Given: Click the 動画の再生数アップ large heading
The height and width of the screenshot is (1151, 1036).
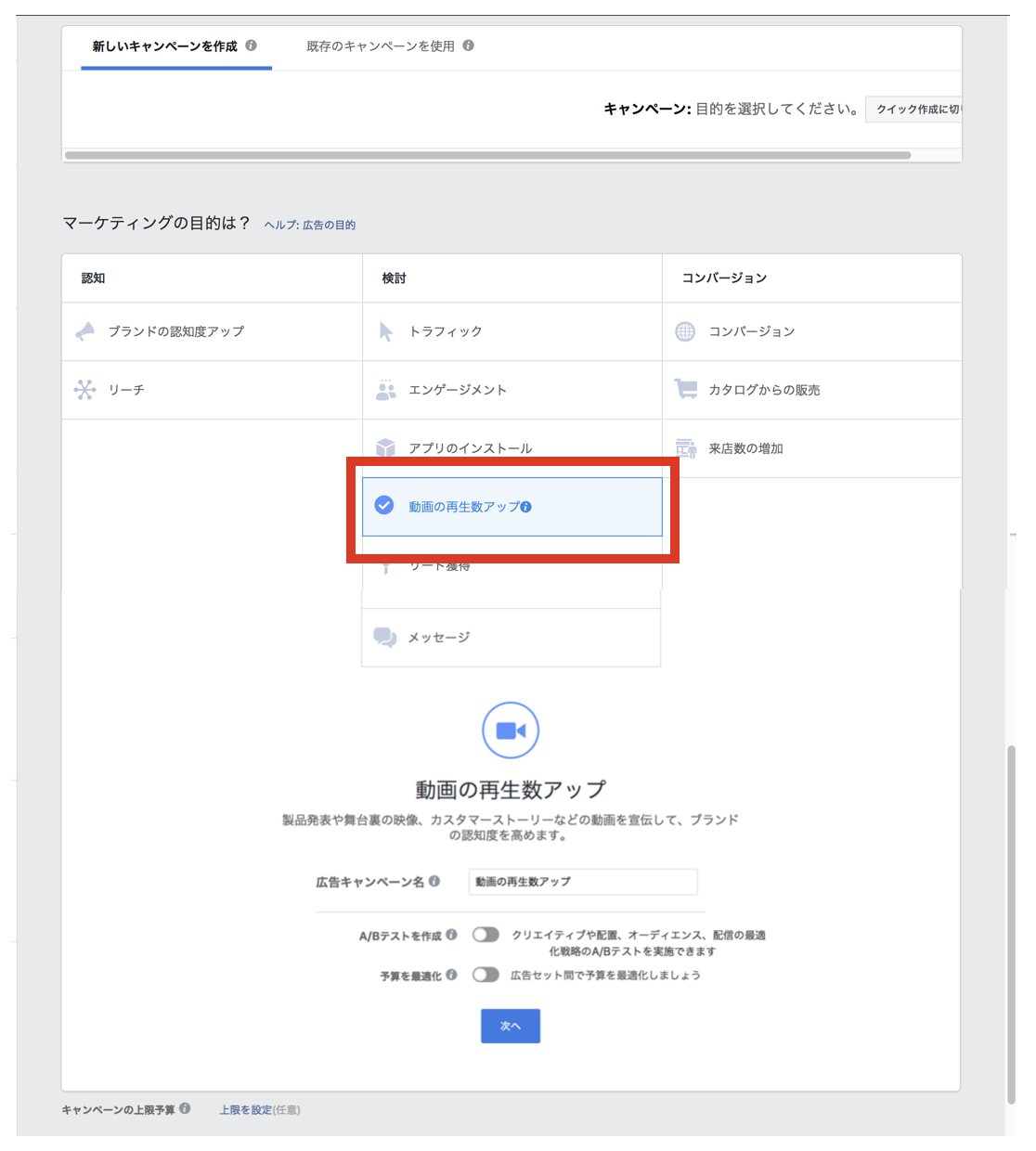Looking at the screenshot, I should [511, 790].
